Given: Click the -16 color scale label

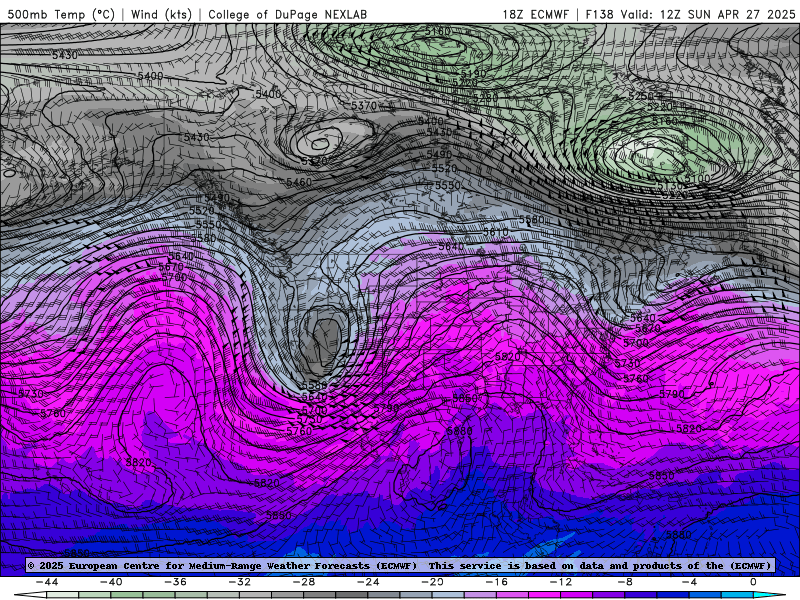Looking at the screenshot, I should click(497, 582).
